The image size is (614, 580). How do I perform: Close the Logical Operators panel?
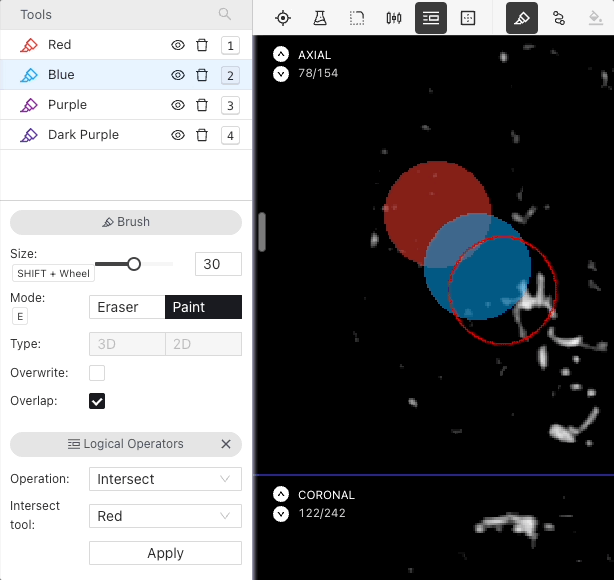[x=226, y=444]
